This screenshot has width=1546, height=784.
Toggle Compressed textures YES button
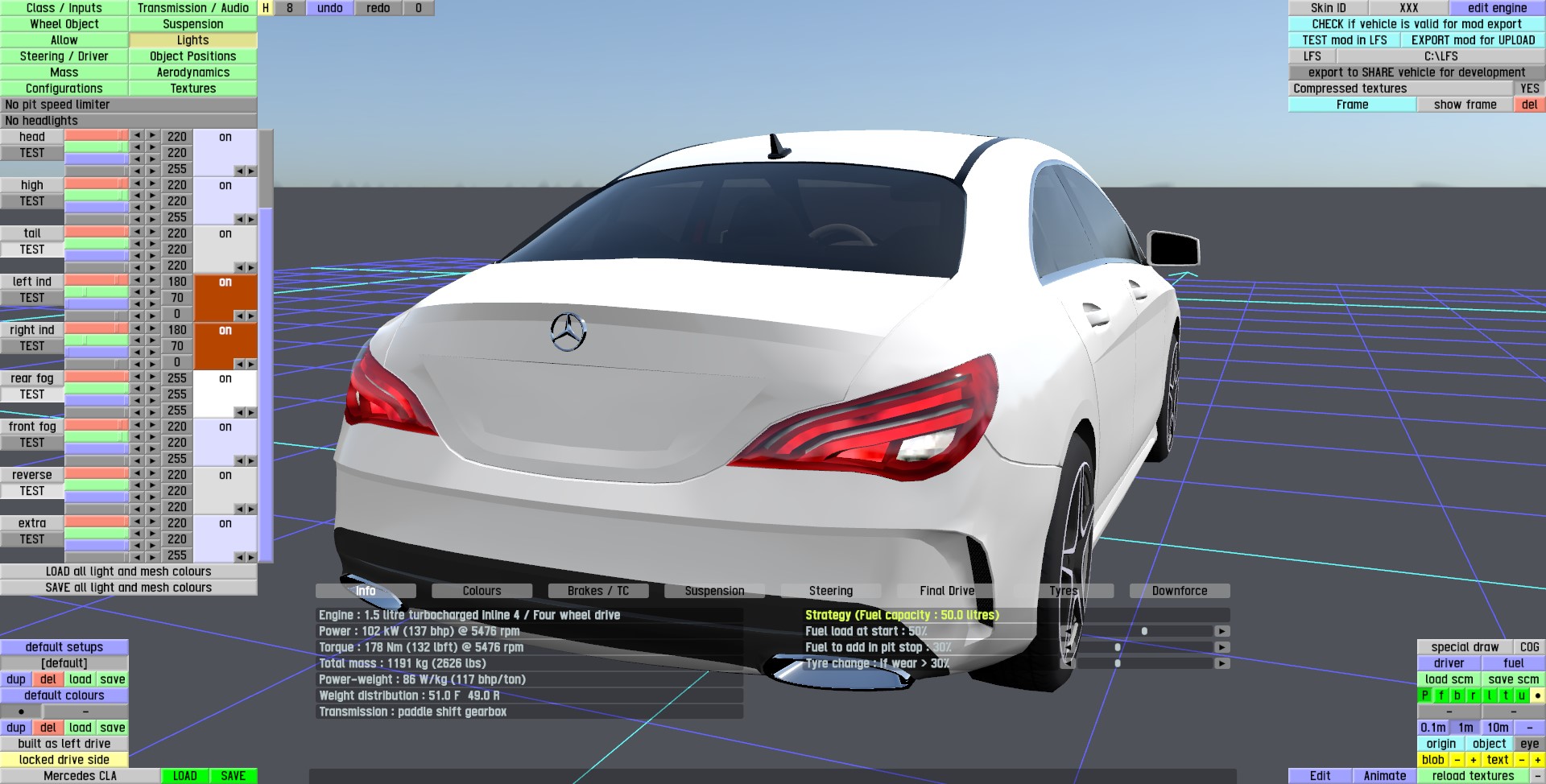(x=1530, y=89)
